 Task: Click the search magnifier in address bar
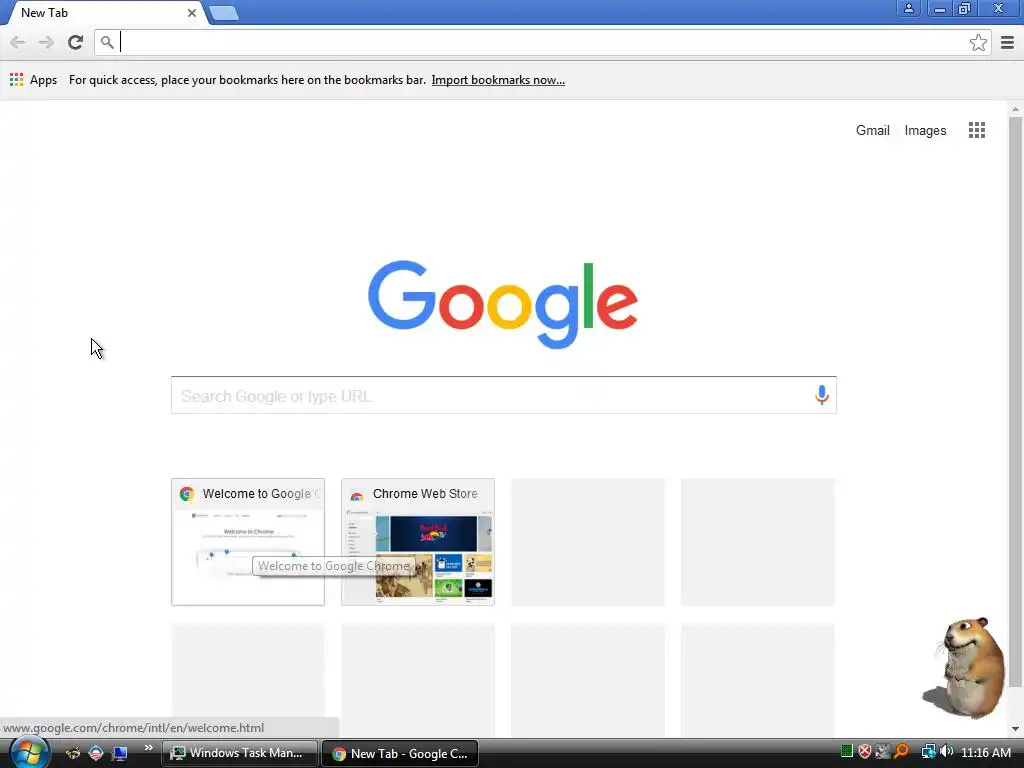pyautogui.click(x=107, y=42)
